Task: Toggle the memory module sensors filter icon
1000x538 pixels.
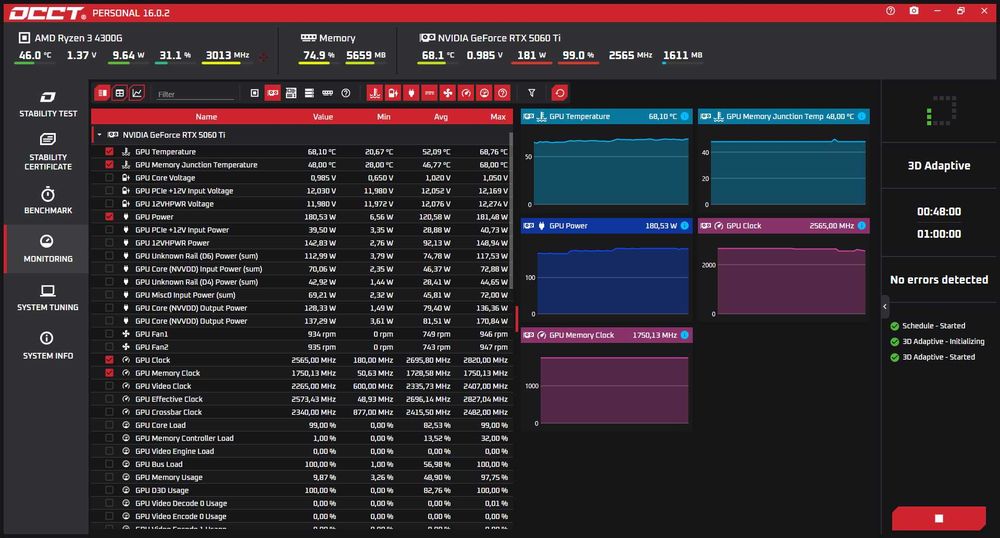Action: pyautogui.click(x=327, y=93)
